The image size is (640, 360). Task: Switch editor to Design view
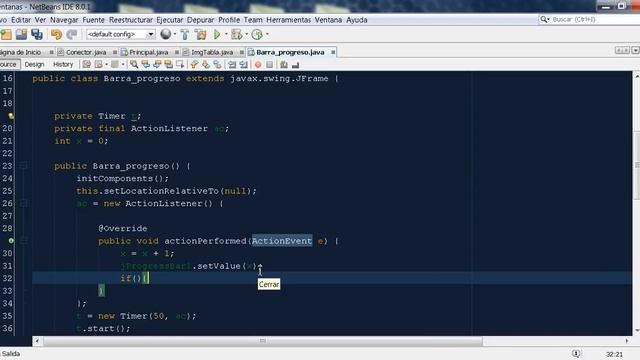pos(34,64)
